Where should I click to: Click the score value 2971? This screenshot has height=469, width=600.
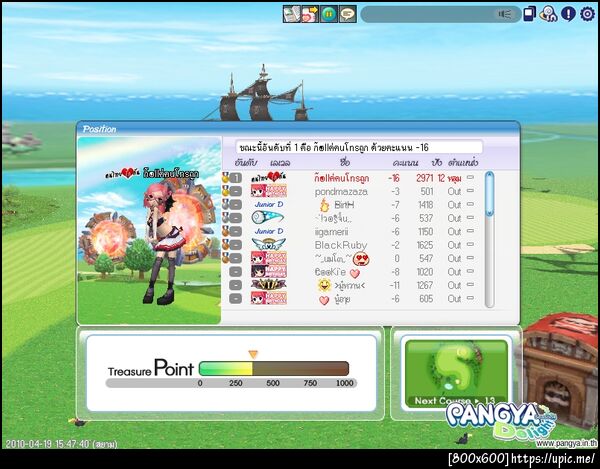pos(424,178)
